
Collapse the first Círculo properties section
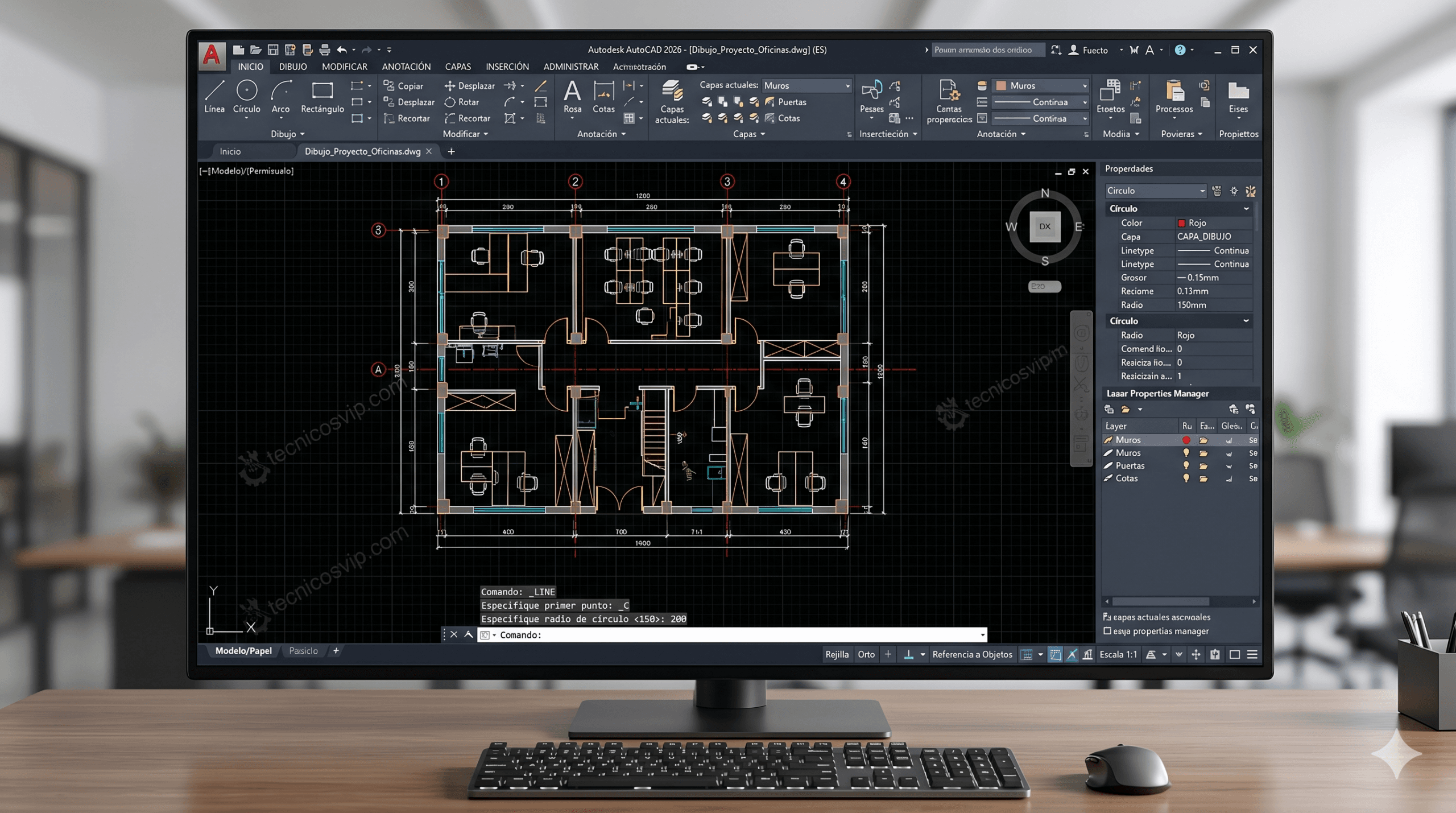point(1246,209)
